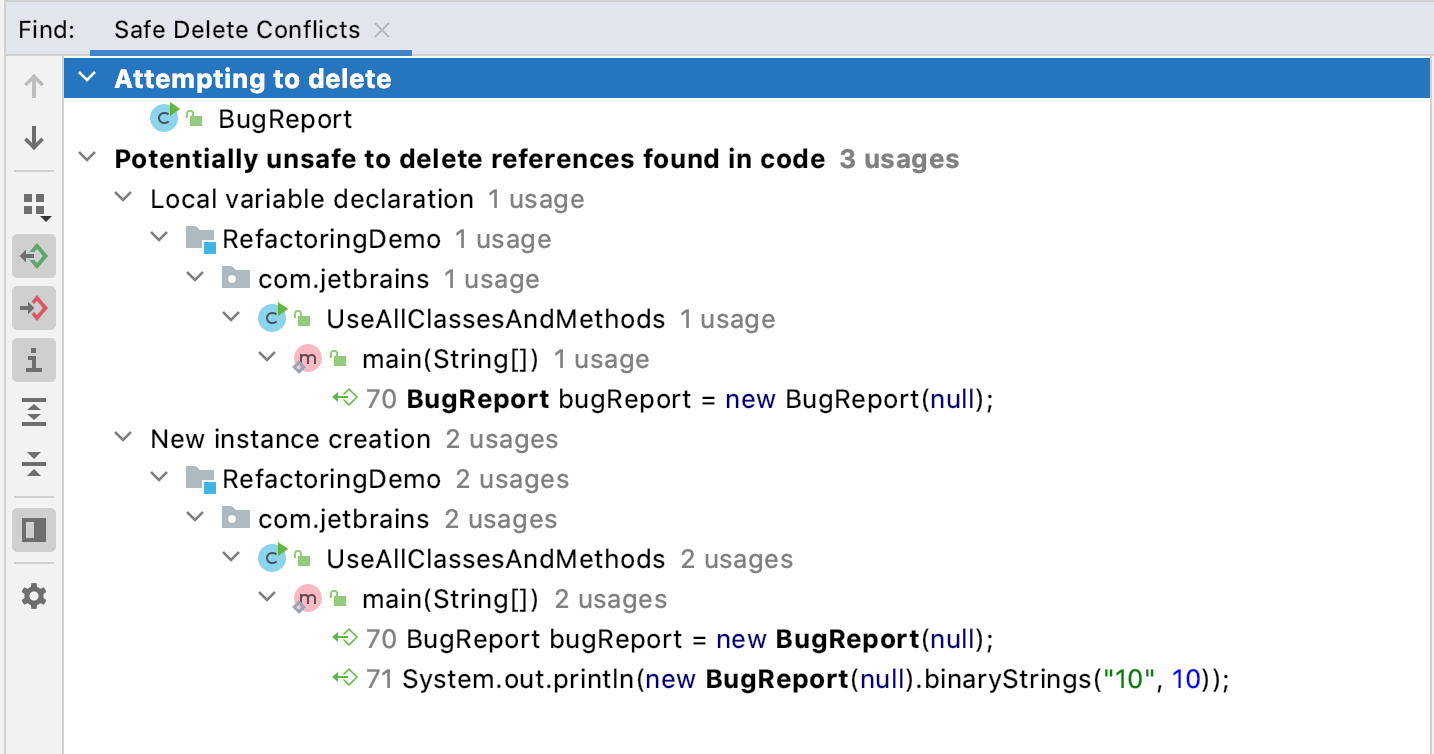This screenshot has width=1434, height=754.
Task: Collapse the New instance creation group
Action: tap(123, 438)
